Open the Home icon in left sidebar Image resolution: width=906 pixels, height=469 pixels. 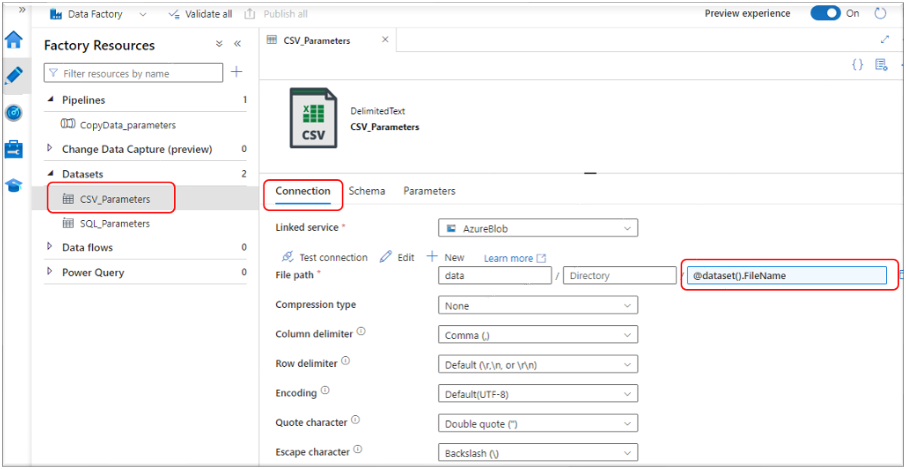14,41
